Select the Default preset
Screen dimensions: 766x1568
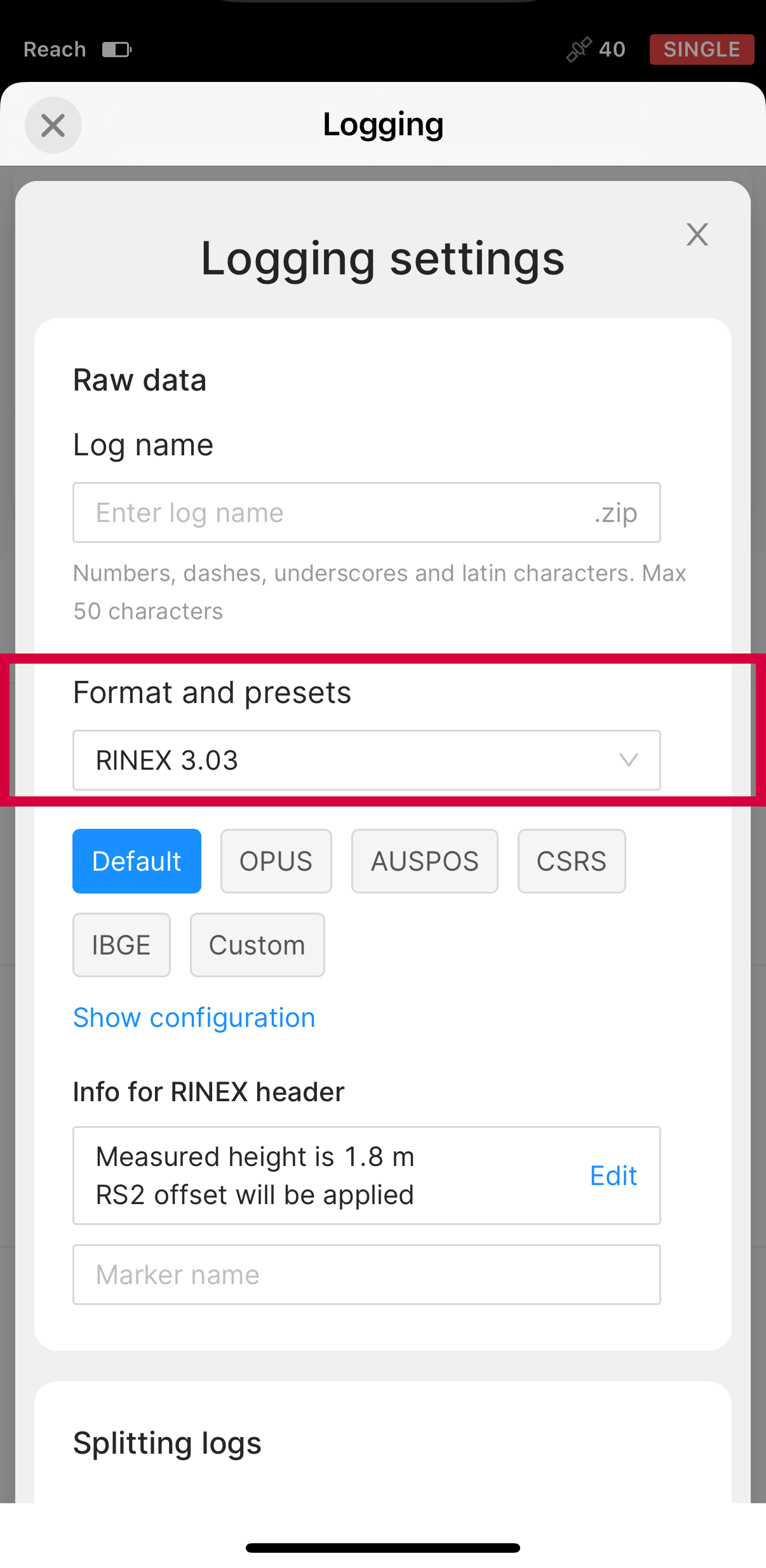pyautogui.click(x=137, y=861)
